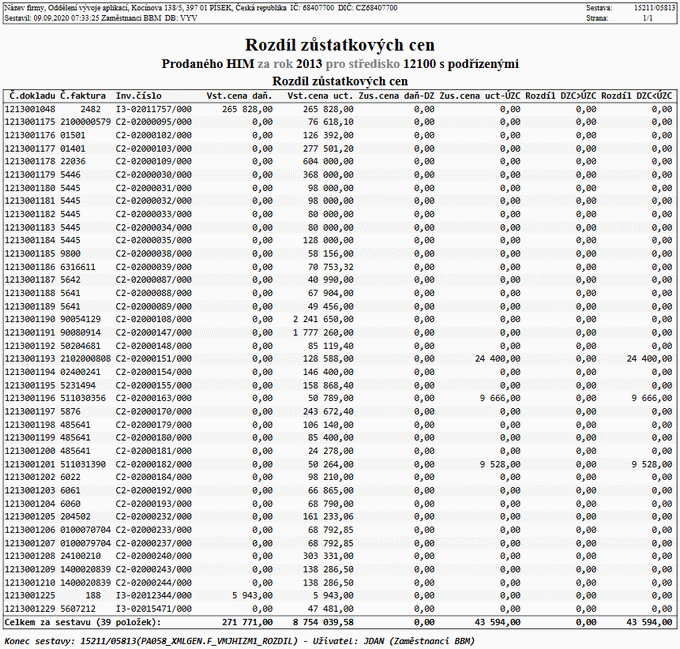
Task: Click invoice number 6022
Action: (x=70, y=477)
